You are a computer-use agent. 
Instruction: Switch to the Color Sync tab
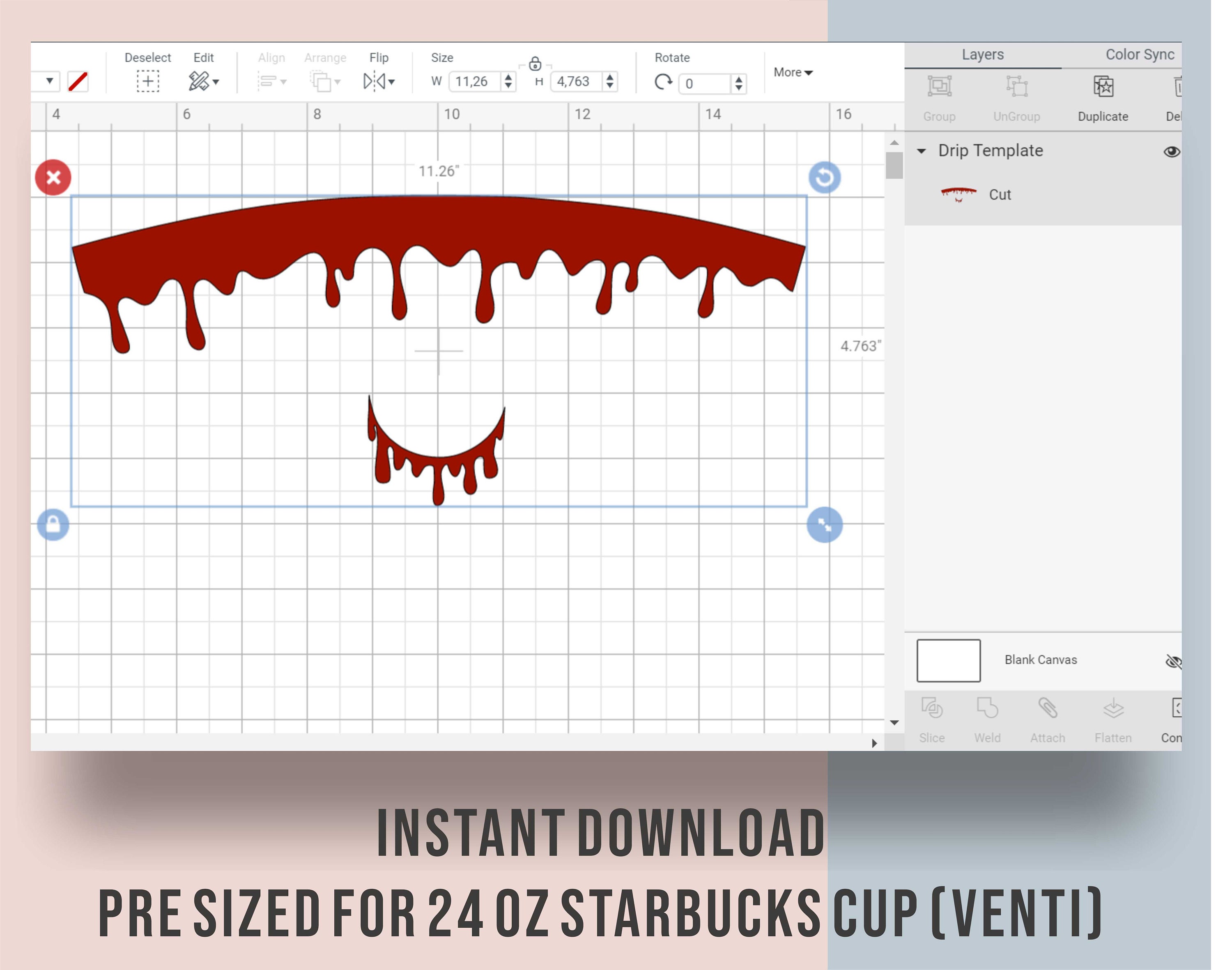(1140, 55)
